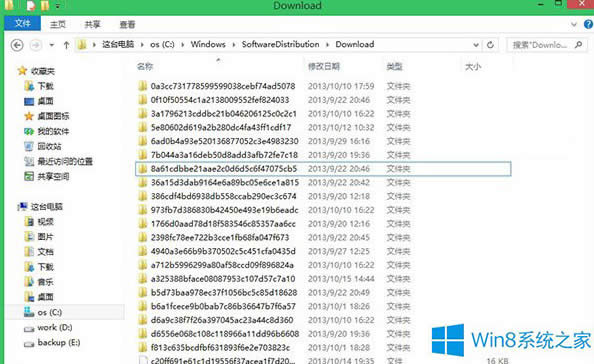Expand the ribbon with the chevron
The width and height of the screenshot is (594, 364).
[574, 25]
